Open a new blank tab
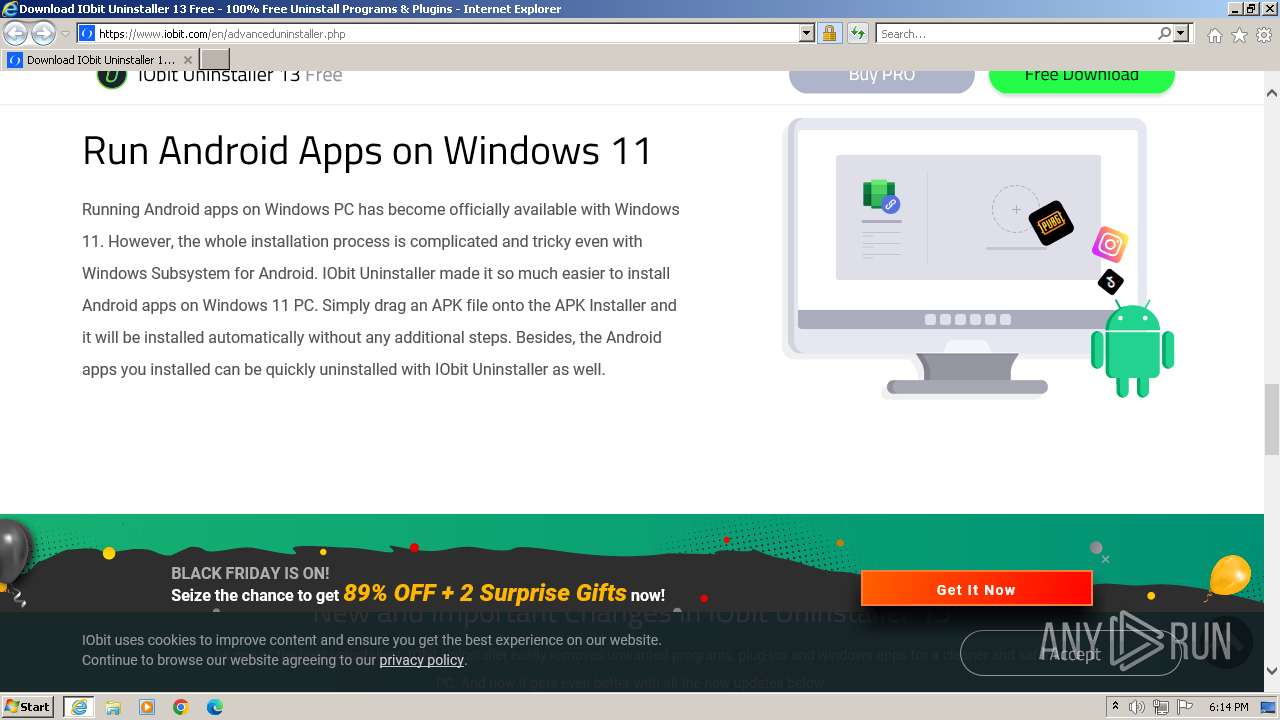Viewport: 1280px width, 720px height. [x=215, y=60]
